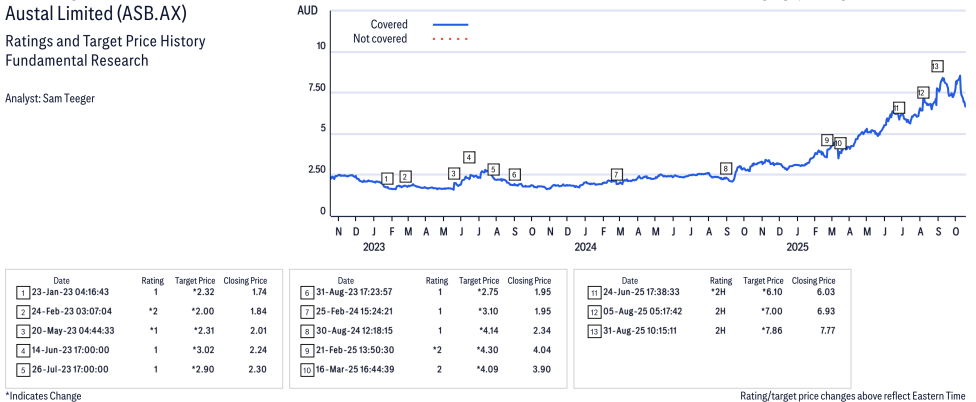Select chart marker 6 on the price line
Viewport: 976px width, 402px height.
point(514,174)
